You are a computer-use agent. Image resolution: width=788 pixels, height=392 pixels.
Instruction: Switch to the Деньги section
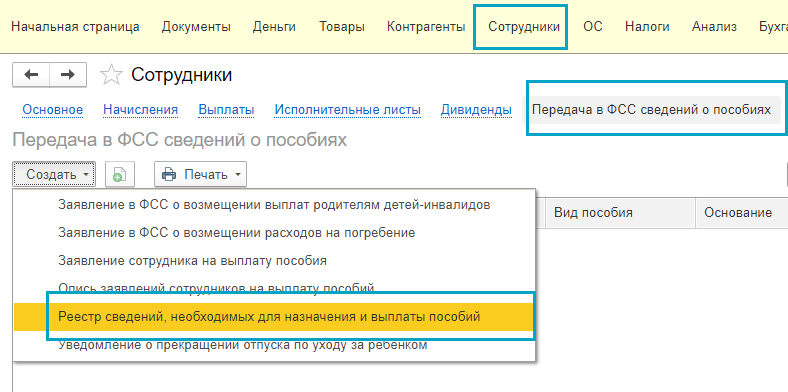[x=274, y=27]
